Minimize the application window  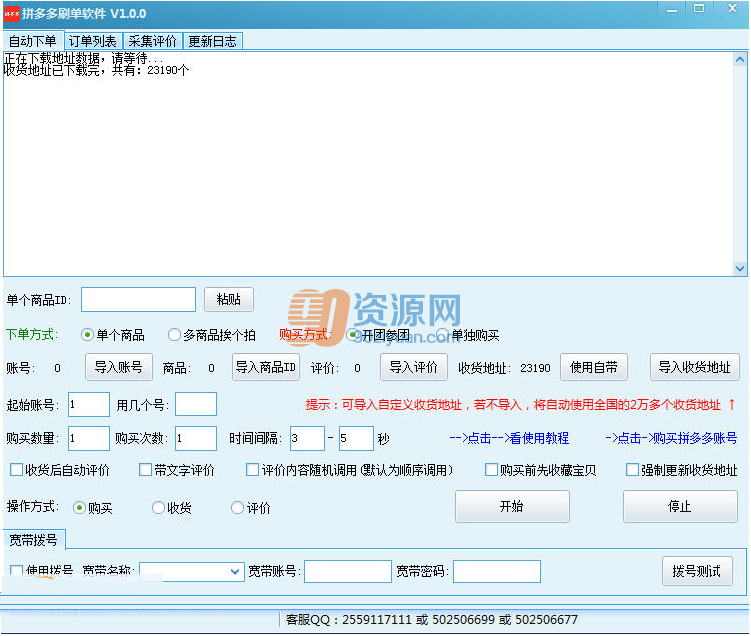(672, 10)
